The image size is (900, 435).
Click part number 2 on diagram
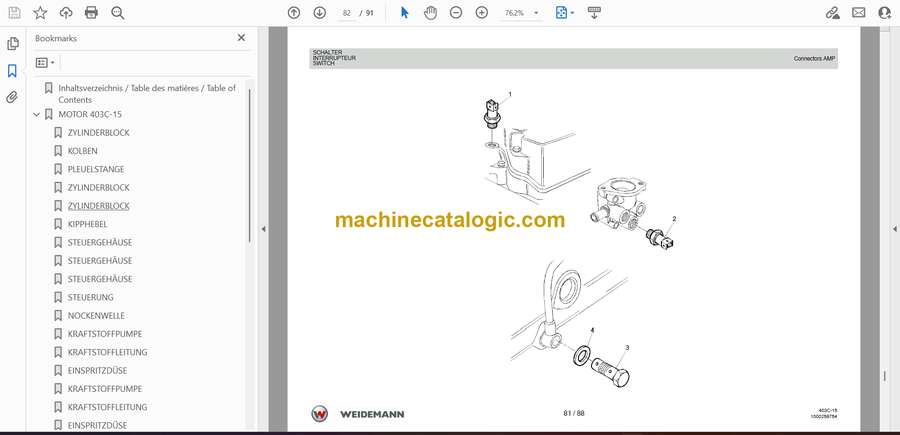674,219
